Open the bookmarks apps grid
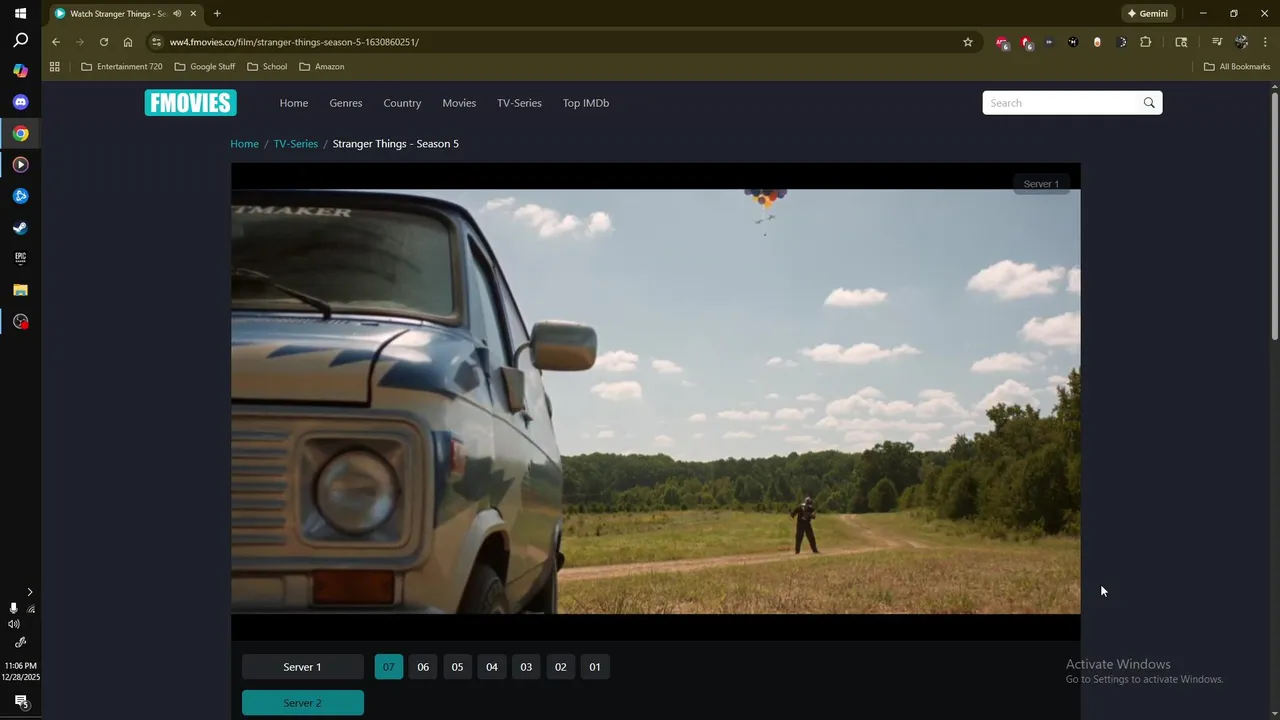The height and width of the screenshot is (720, 1280). (x=55, y=67)
